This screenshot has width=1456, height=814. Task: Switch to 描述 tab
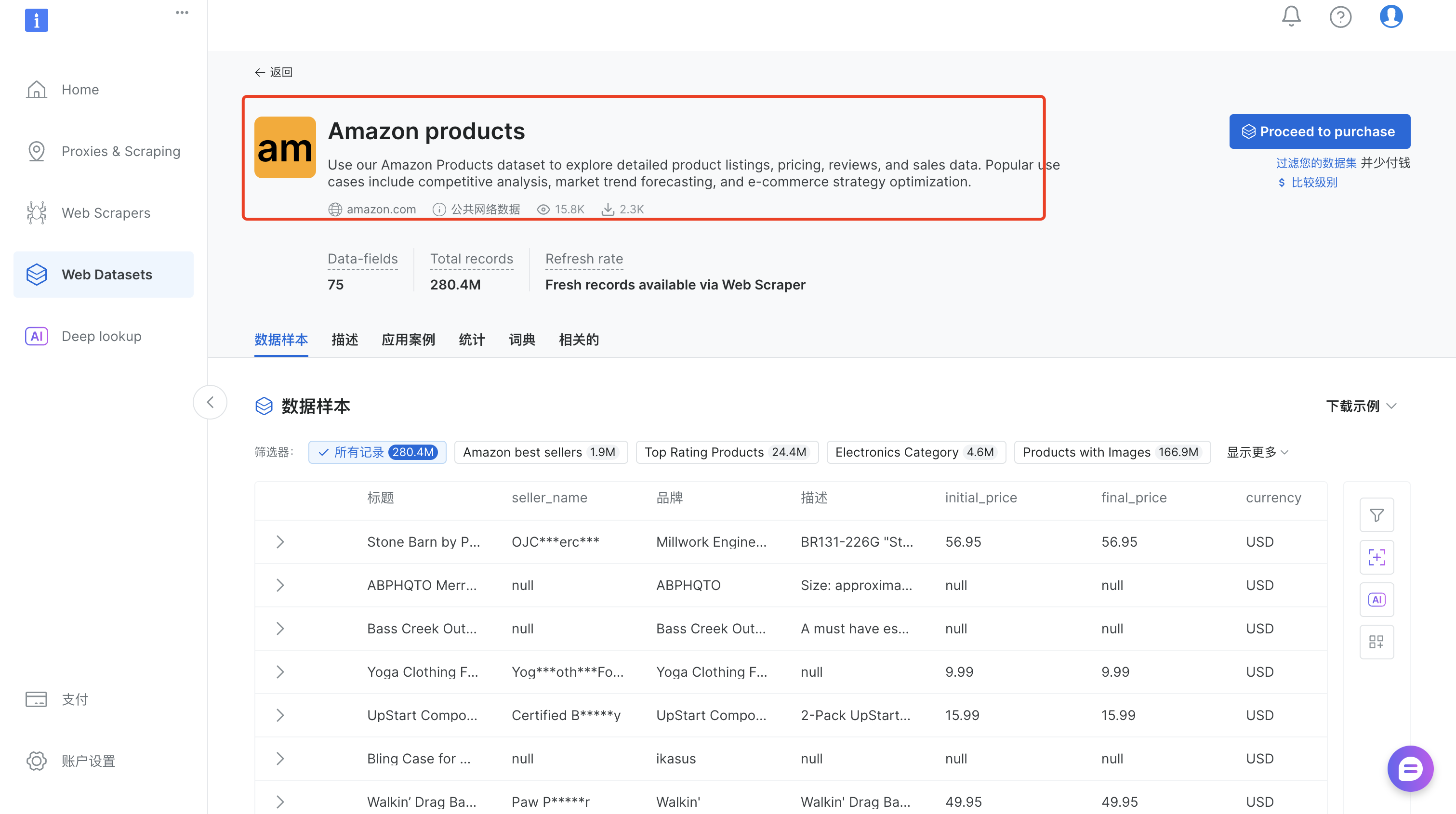point(345,340)
